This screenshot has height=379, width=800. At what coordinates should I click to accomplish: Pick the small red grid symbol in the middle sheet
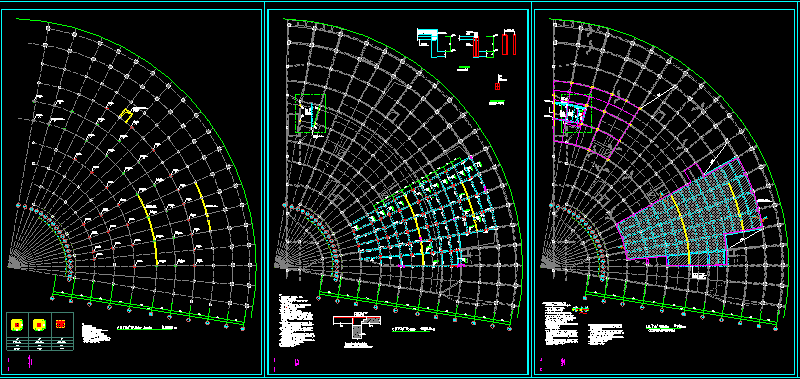click(498, 86)
